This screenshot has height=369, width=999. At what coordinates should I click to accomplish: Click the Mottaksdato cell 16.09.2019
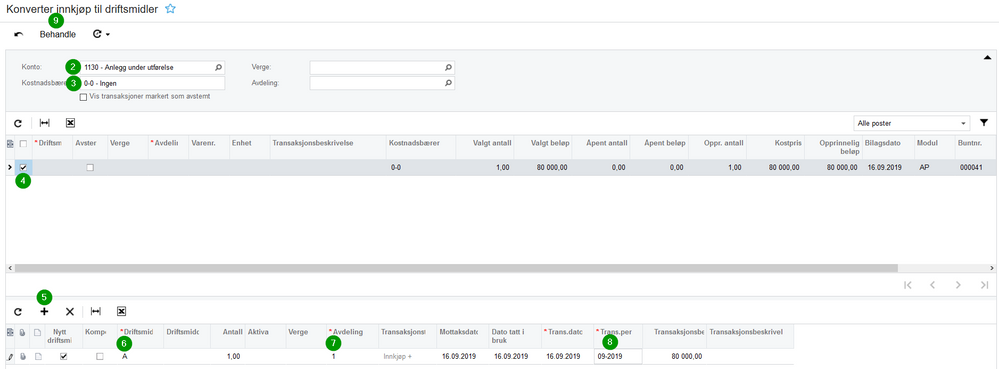[463, 357]
